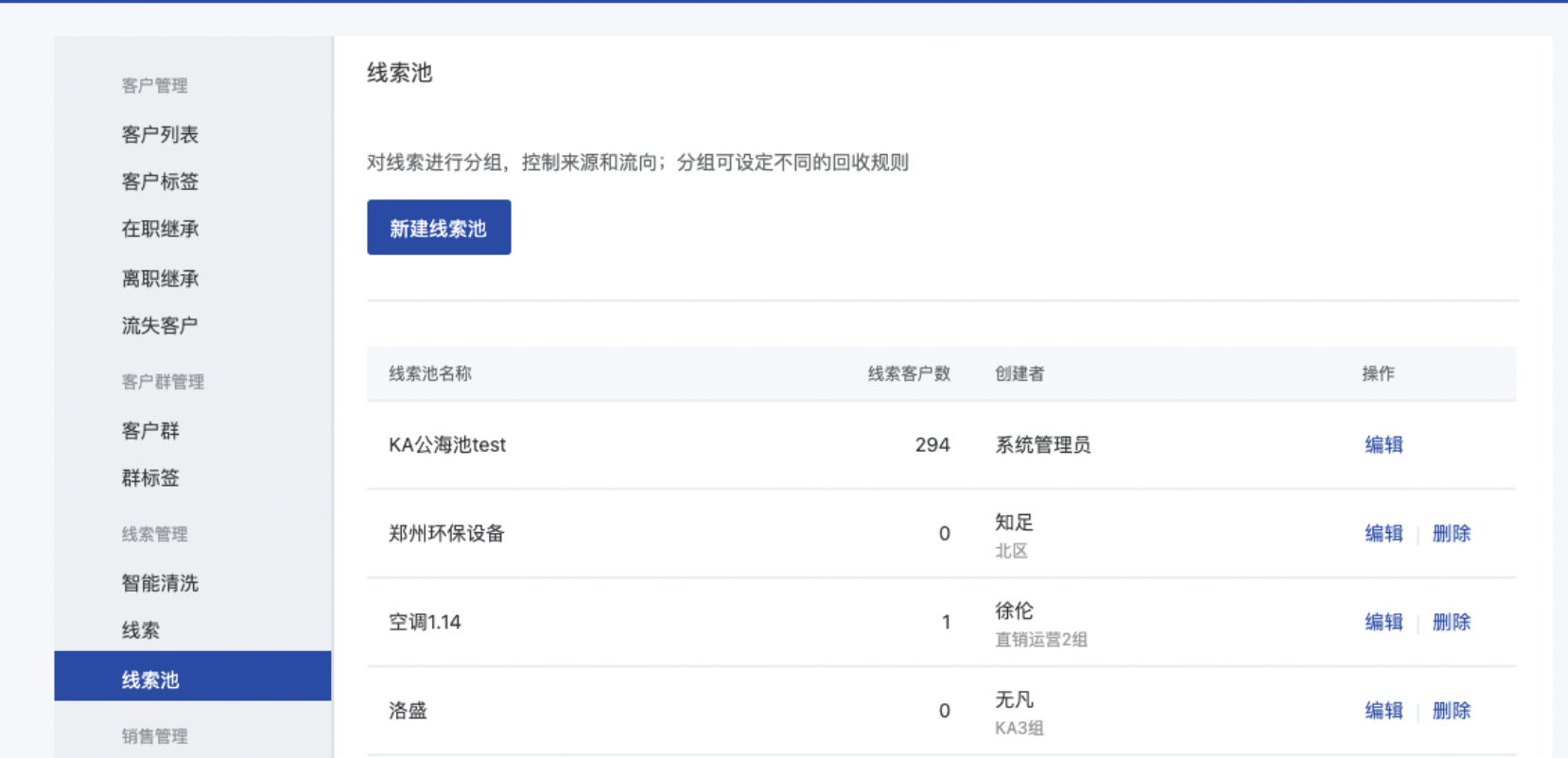The height and width of the screenshot is (758, 1568).
Task: Open 线索 sidebar item
Action: tap(141, 630)
